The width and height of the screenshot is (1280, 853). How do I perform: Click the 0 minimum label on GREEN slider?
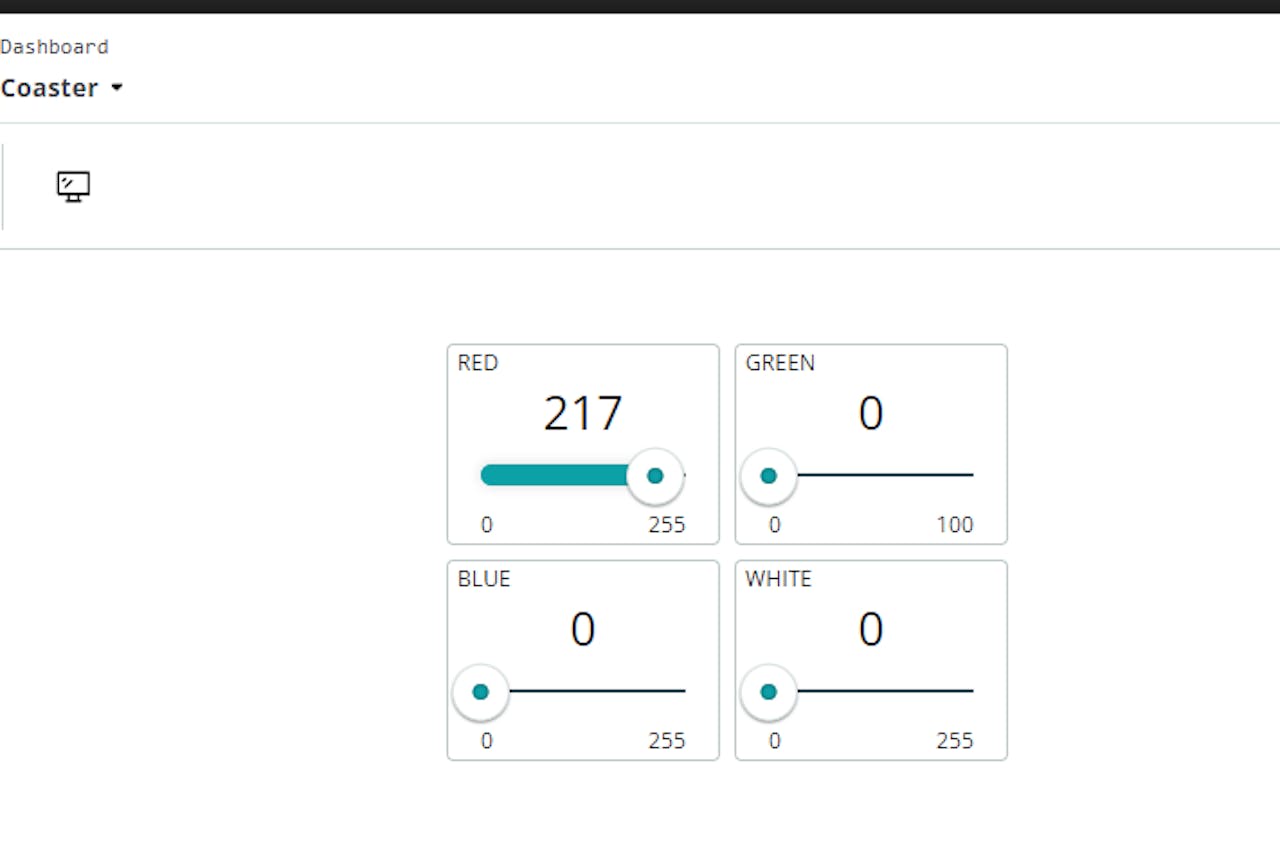pyautogui.click(x=775, y=525)
